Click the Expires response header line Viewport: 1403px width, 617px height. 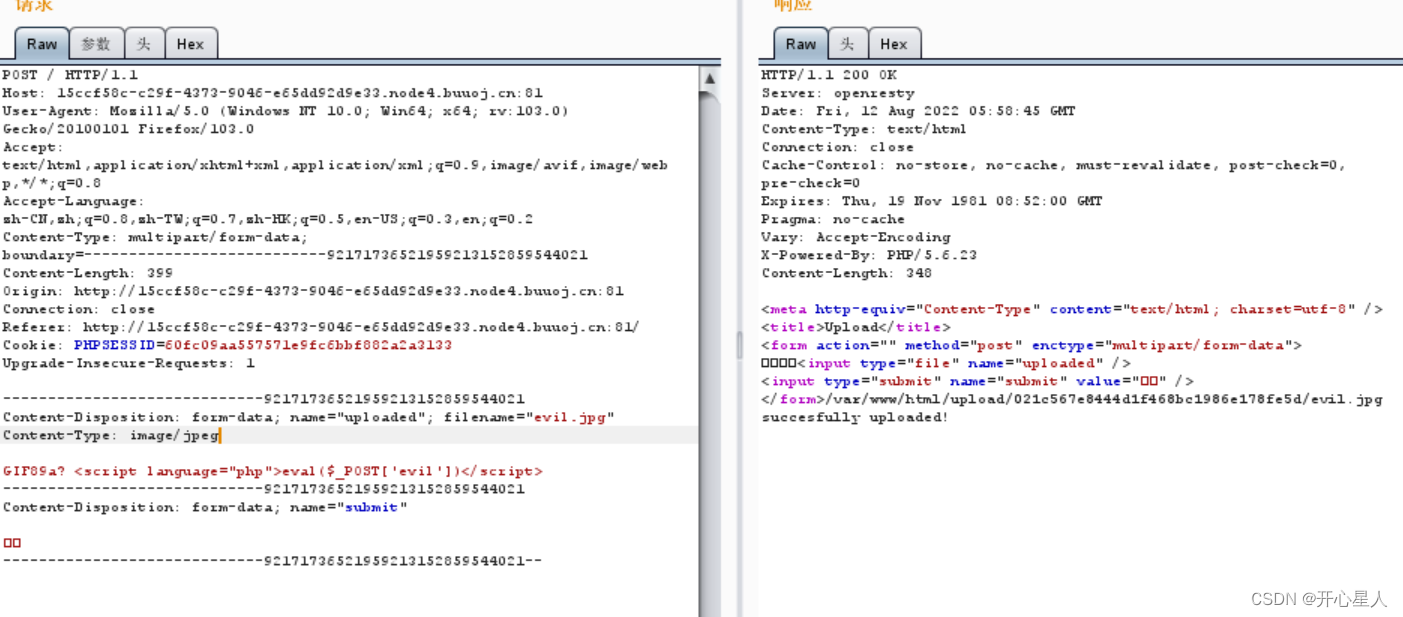coord(932,201)
